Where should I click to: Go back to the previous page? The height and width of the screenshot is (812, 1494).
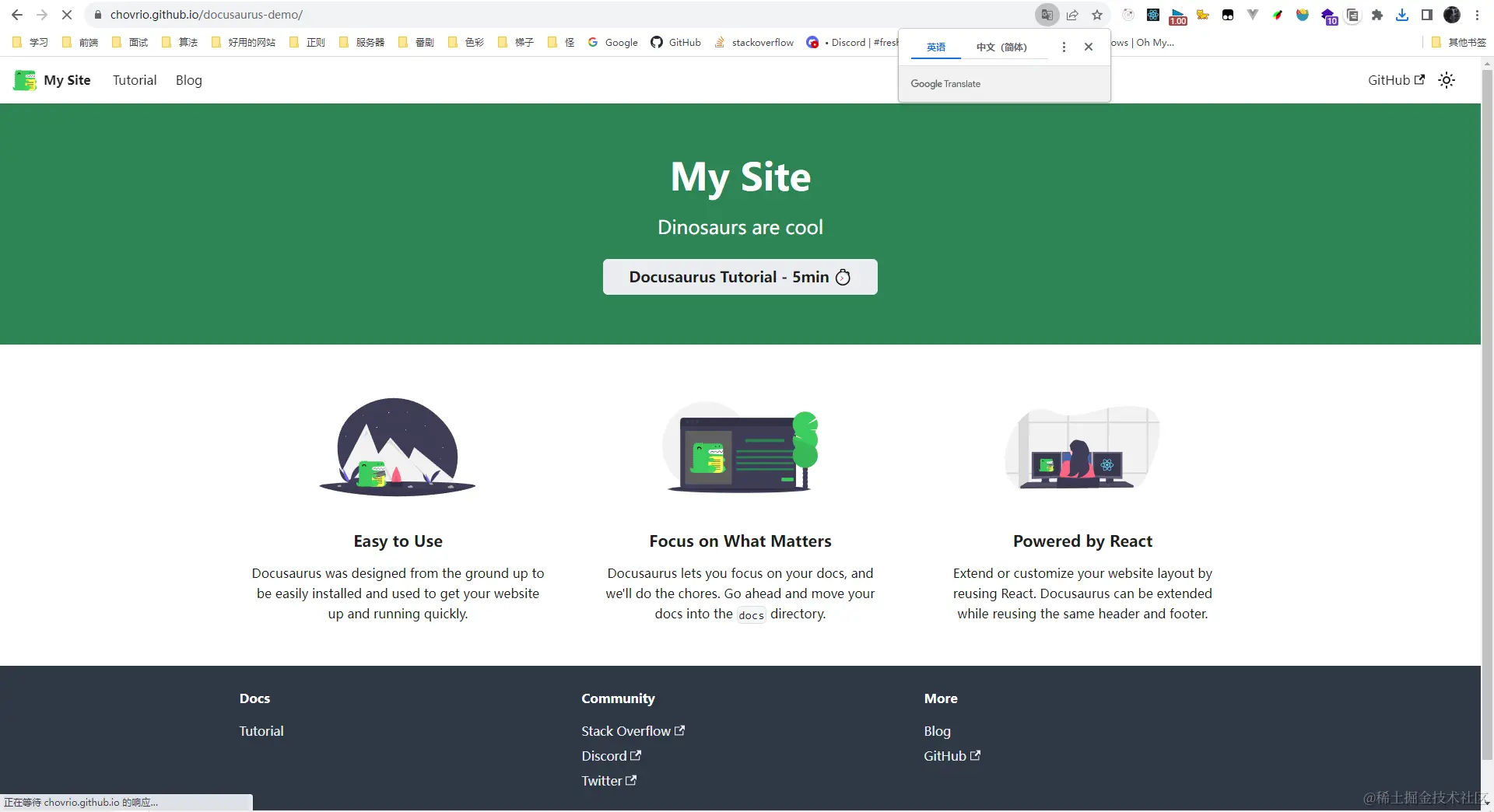pyautogui.click(x=17, y=15)
